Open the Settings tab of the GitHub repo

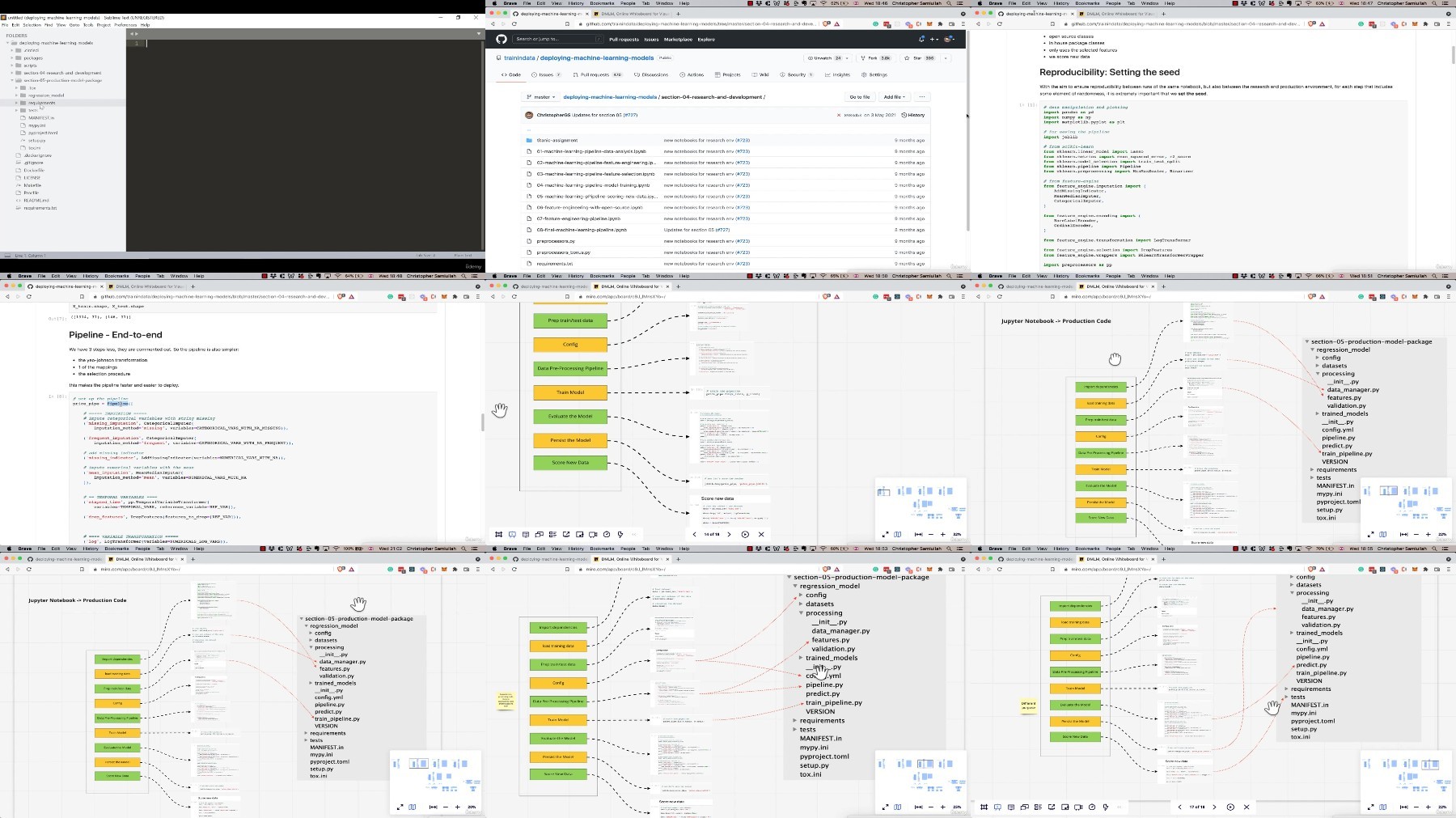pyautogui.click(x=874, y=74)
